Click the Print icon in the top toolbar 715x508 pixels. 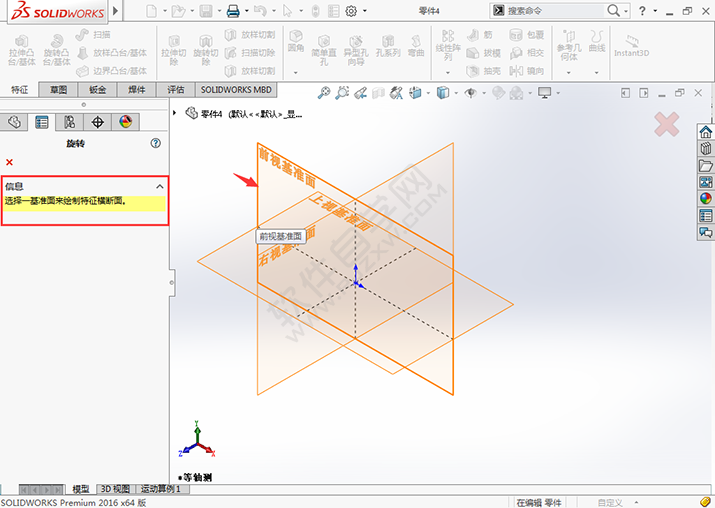233,10
